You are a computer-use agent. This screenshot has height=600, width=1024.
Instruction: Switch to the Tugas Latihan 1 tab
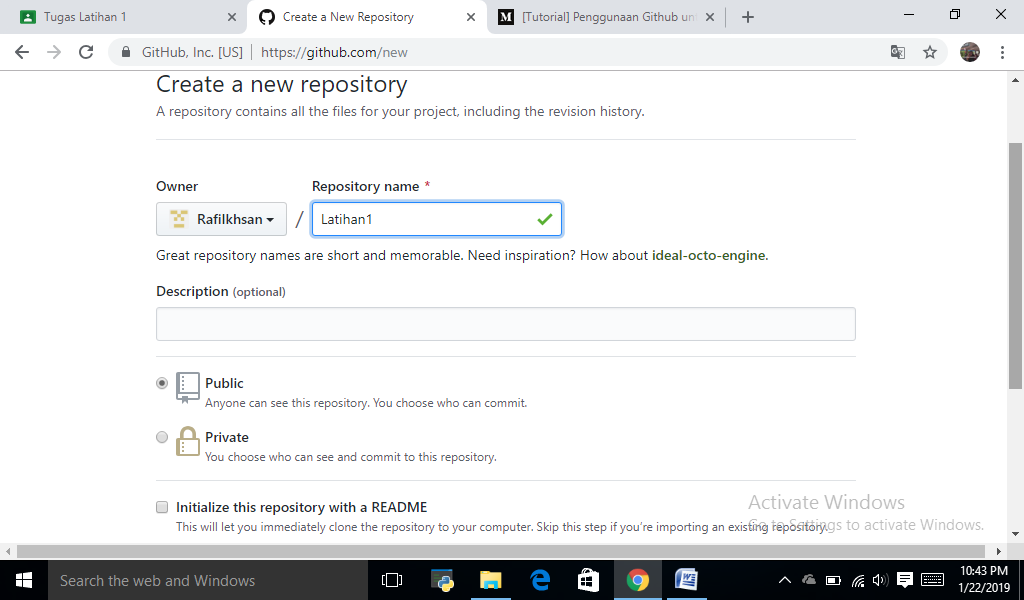[x=124, y=17]
